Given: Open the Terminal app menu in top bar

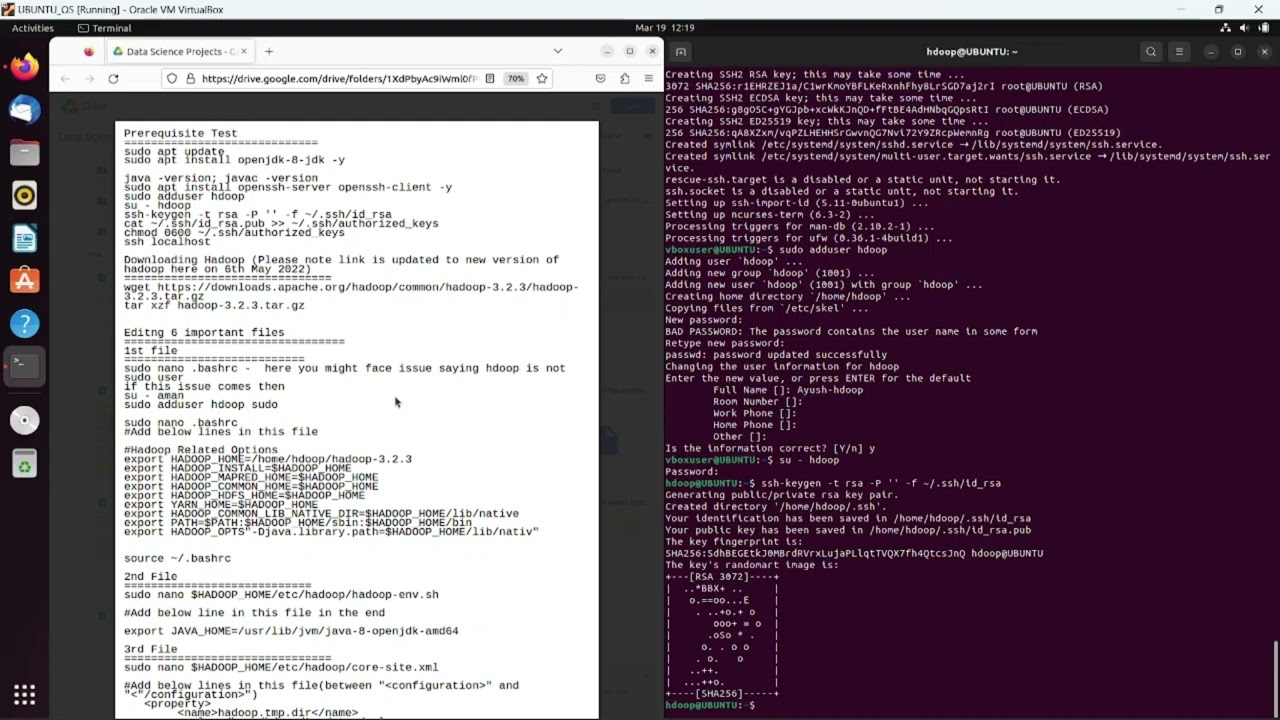Looking at the screenshot, I should [104, 28].
